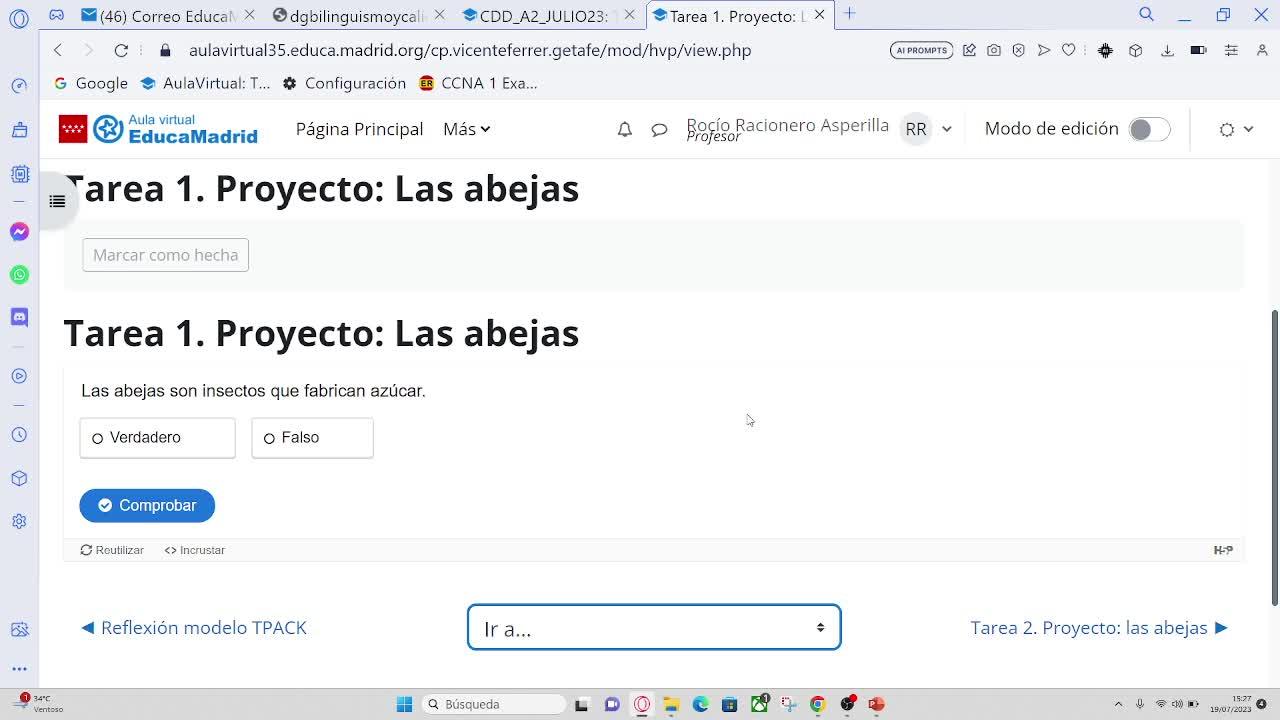Viewport: 1280px width, 720px height.
Task: Go to Página Principal
Action: click(x=360, y=129)
